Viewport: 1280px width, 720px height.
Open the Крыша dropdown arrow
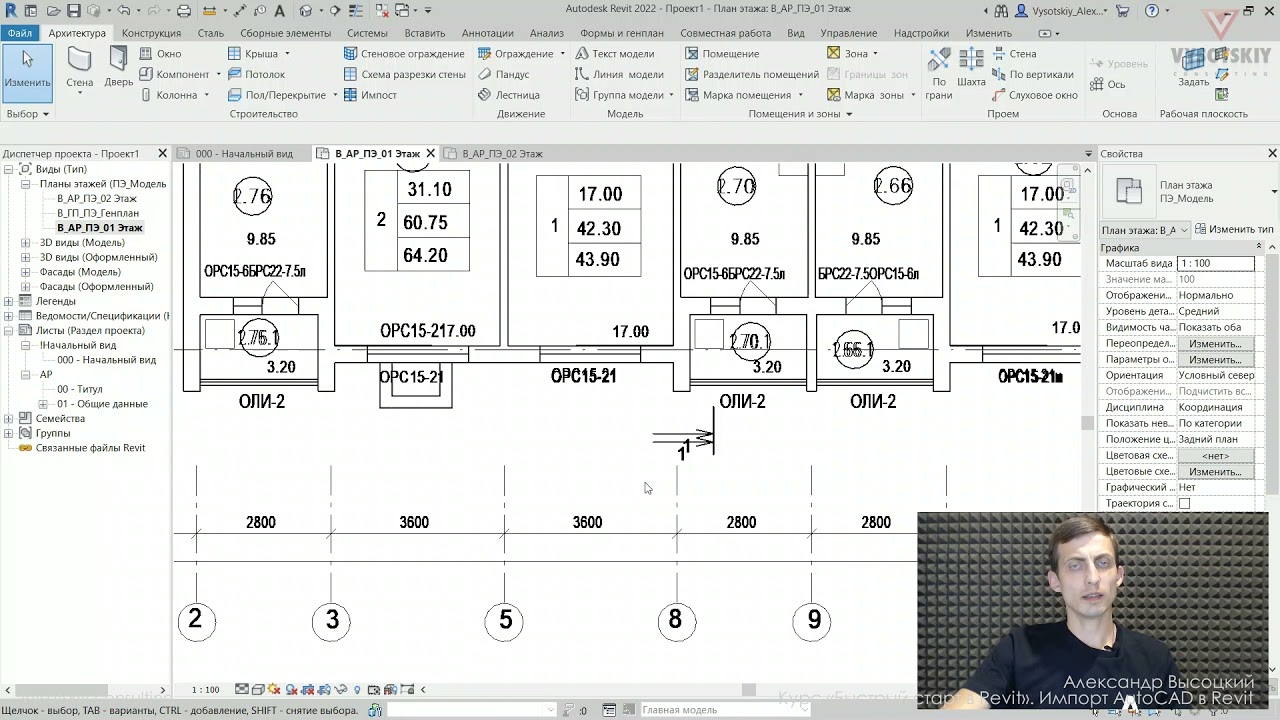[x=287, y=54]
